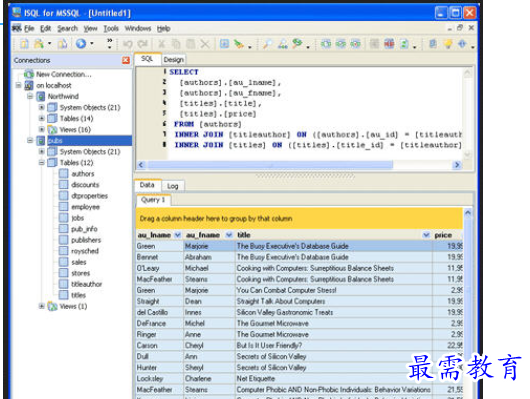Switch to the Design tab
The width and height of the screenshot is (530, 399).
coord(173,60)
